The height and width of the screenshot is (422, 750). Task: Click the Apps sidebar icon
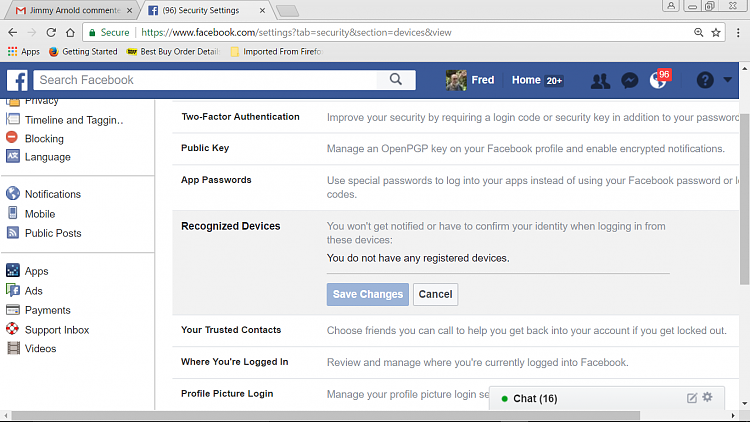13,270
